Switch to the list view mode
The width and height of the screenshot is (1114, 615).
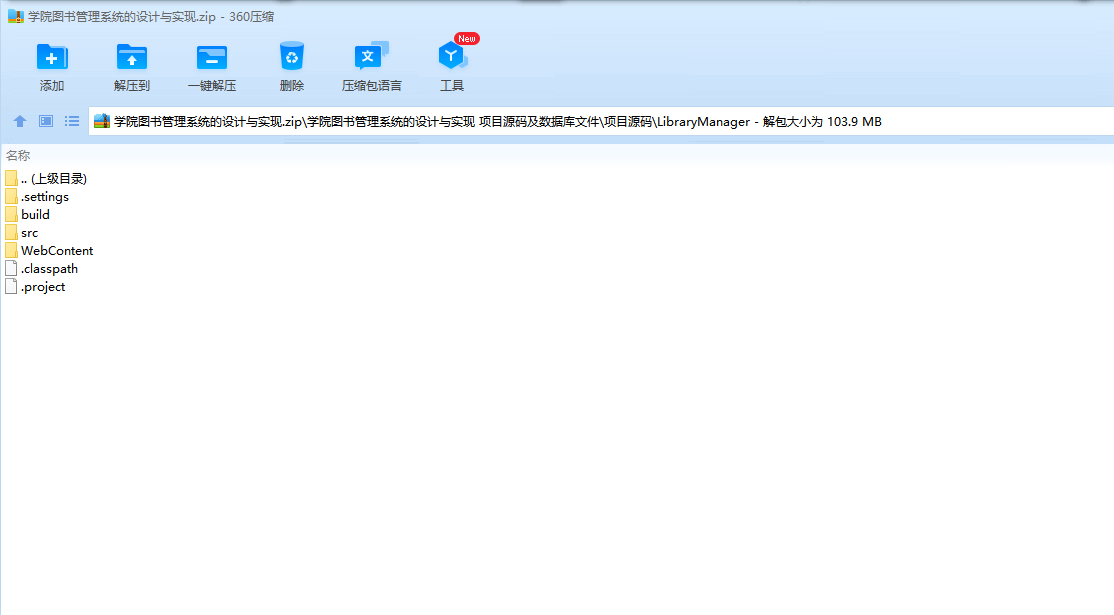pyautogui.click(x=72, y=121)
